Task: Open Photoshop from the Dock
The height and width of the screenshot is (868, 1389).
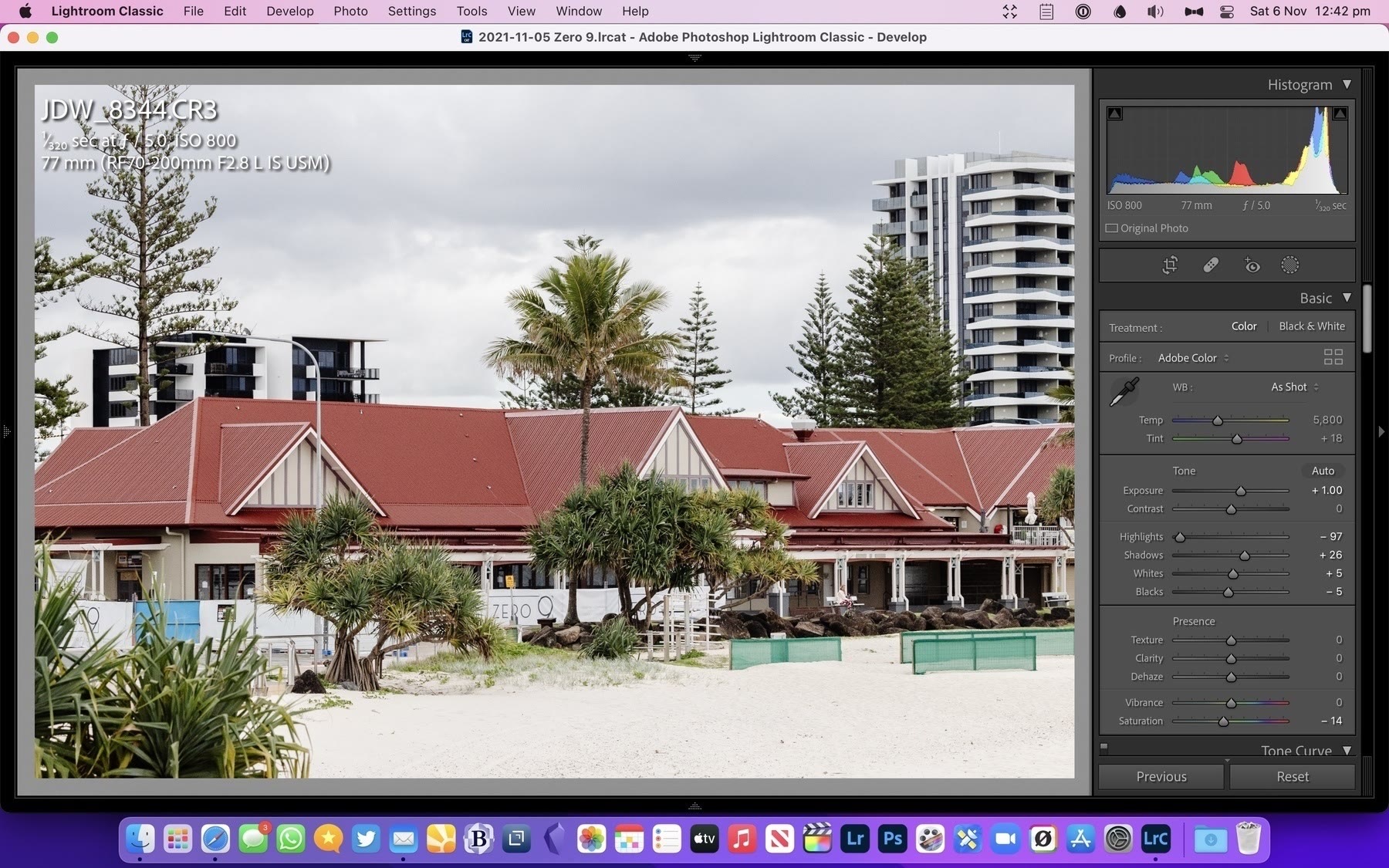Action: click(x=892, y=839)
